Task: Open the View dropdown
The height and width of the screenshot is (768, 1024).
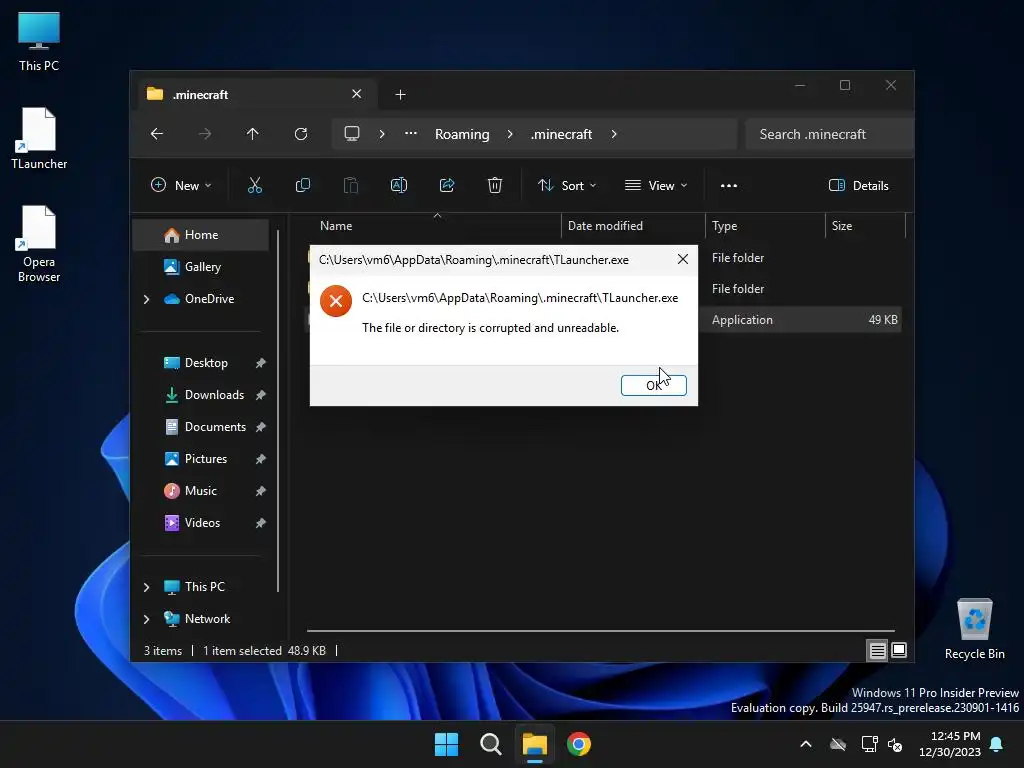Action: click(656, 185)
